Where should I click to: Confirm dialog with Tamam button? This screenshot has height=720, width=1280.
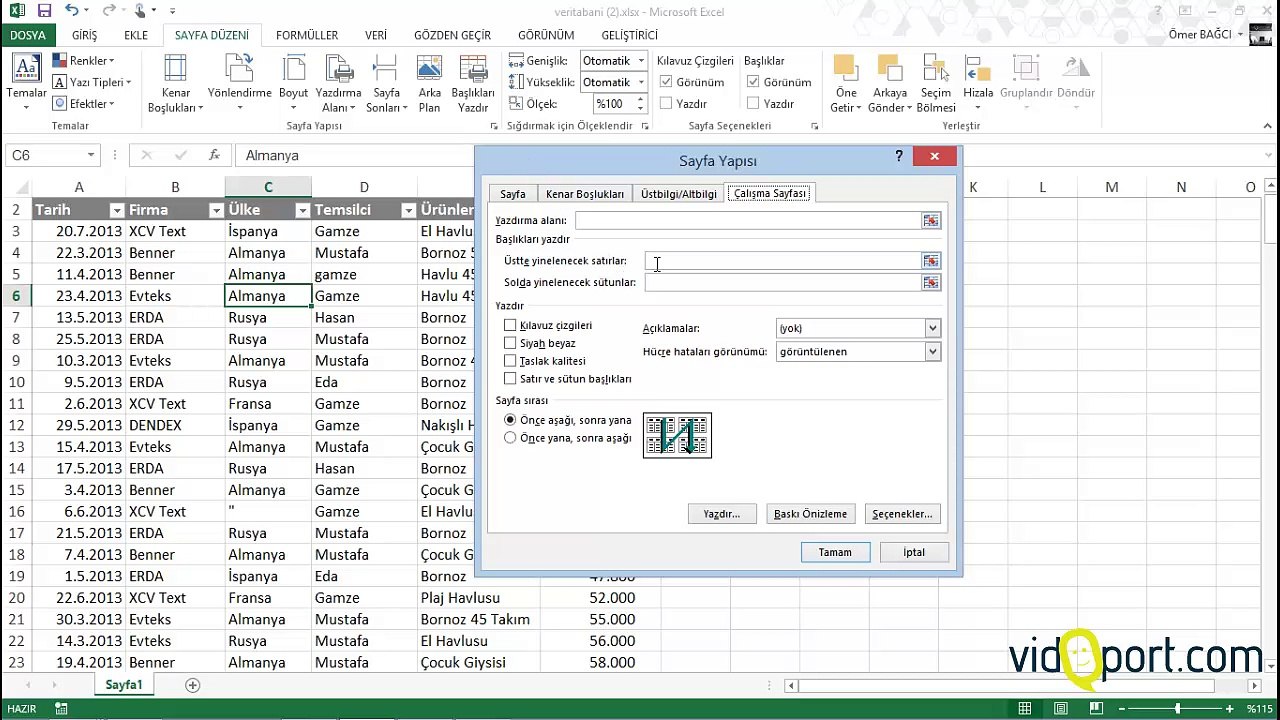click(835, 552)
